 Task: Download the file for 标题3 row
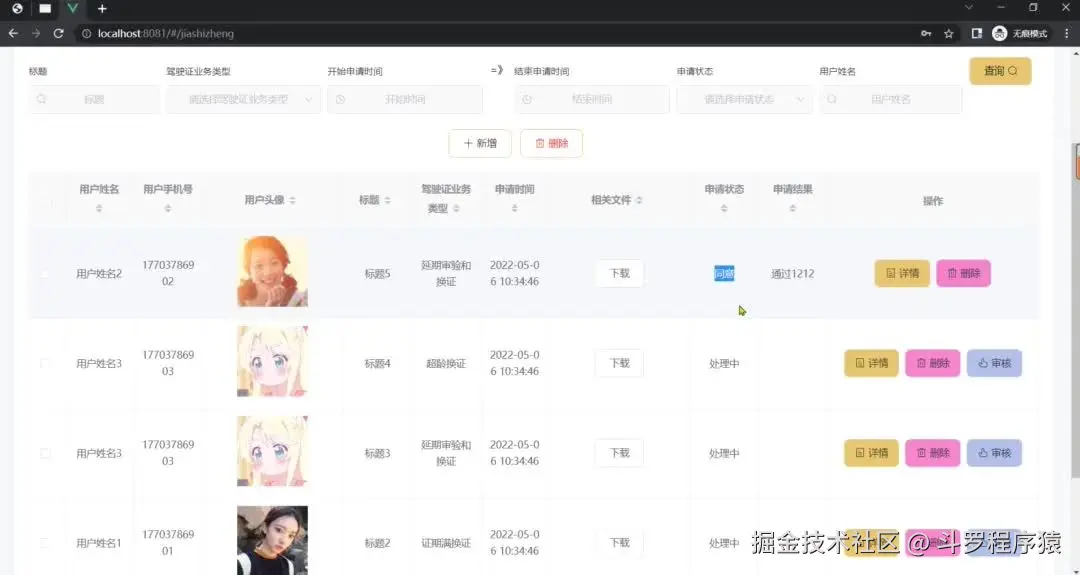619,453
